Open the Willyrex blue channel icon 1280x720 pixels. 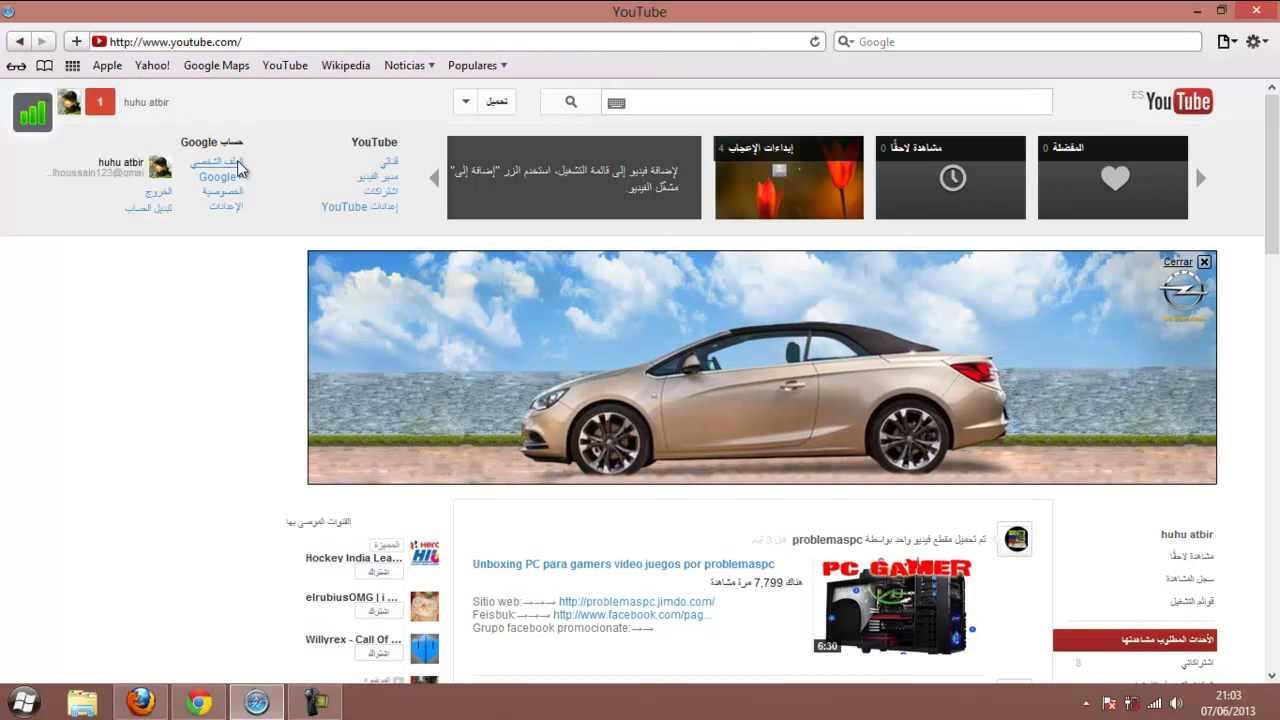pyautogui.click(x=425, y=648)
